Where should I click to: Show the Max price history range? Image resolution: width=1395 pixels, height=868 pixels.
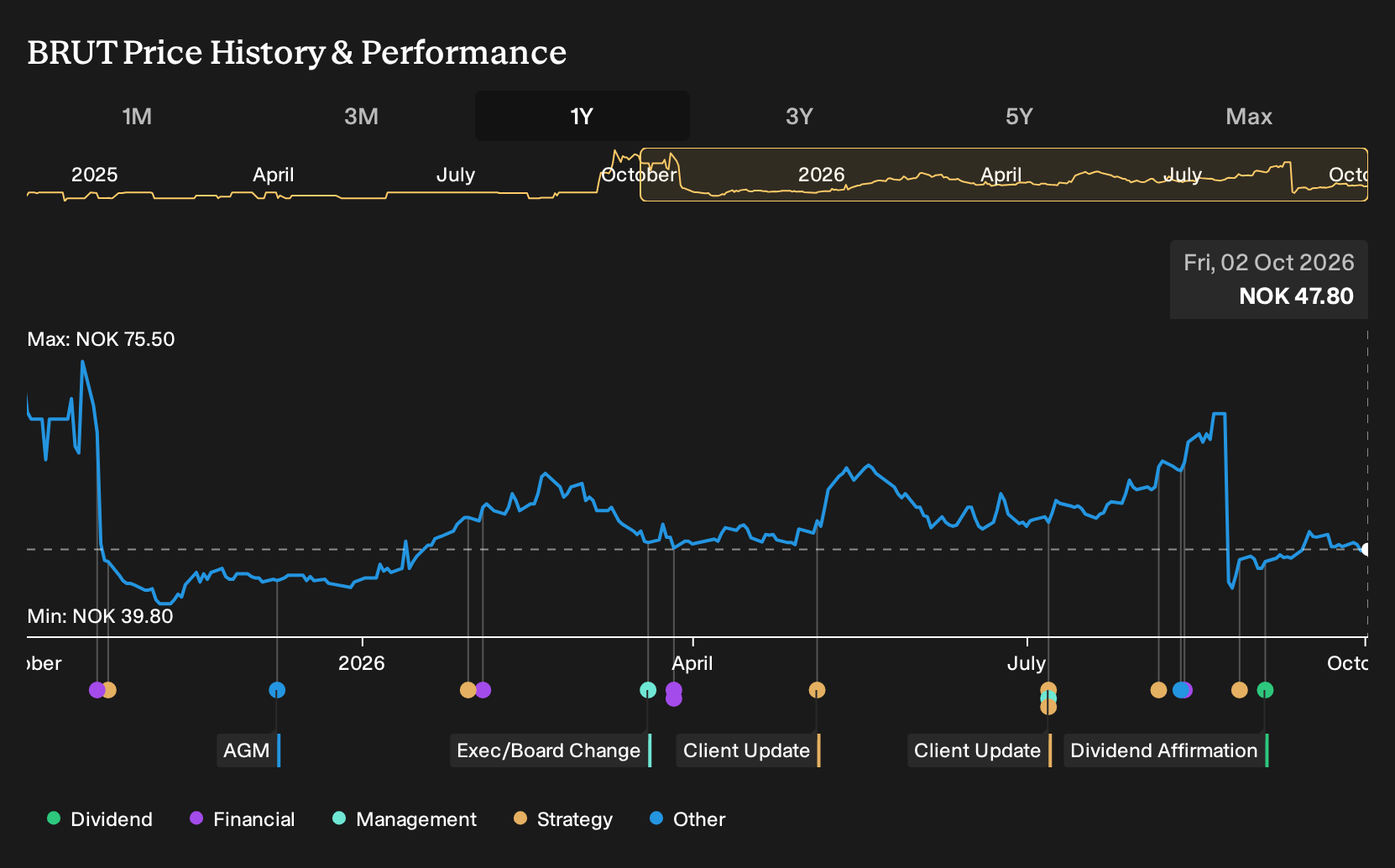pyautogui.click(x=1249, y=116)
